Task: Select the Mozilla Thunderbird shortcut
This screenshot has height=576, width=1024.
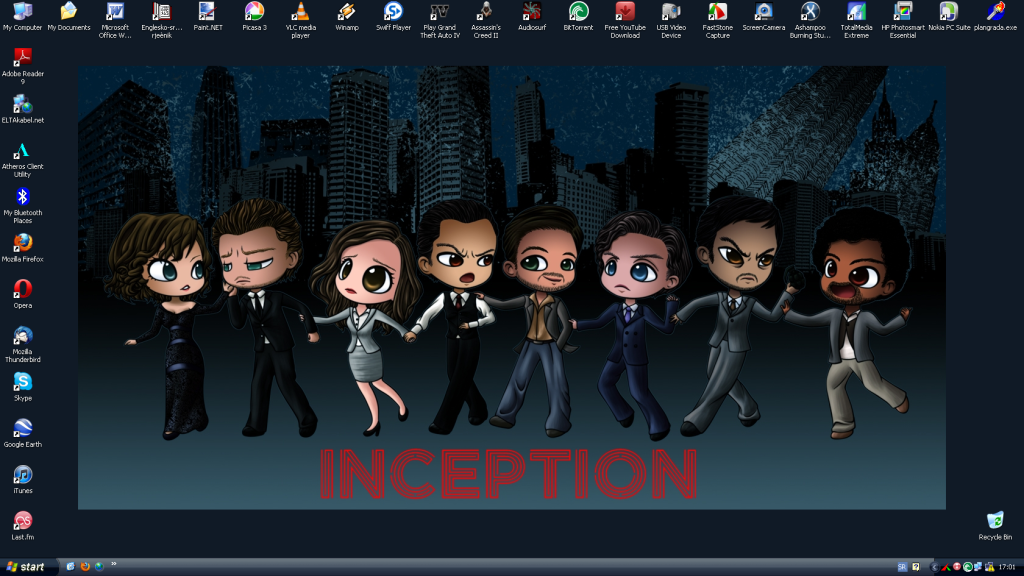Action: click(22, 345)
